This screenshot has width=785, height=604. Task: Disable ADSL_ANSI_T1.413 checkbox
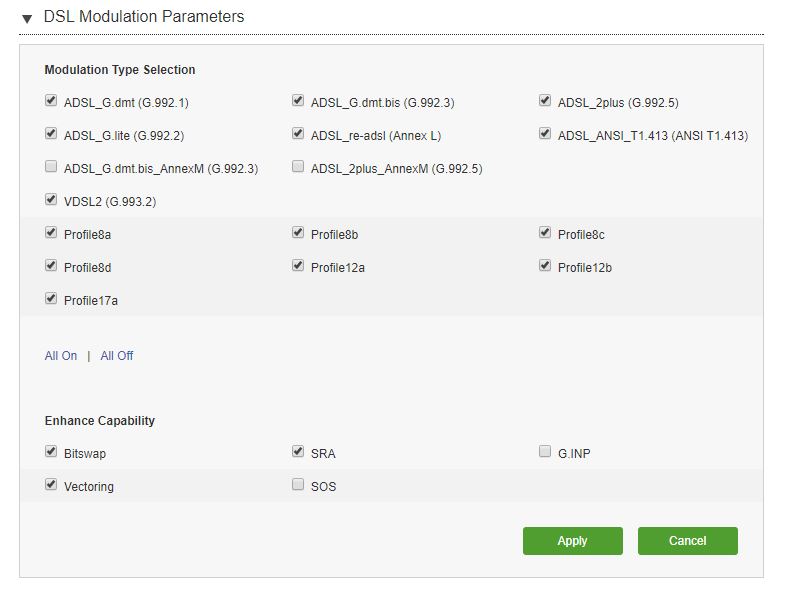point(545,133)
